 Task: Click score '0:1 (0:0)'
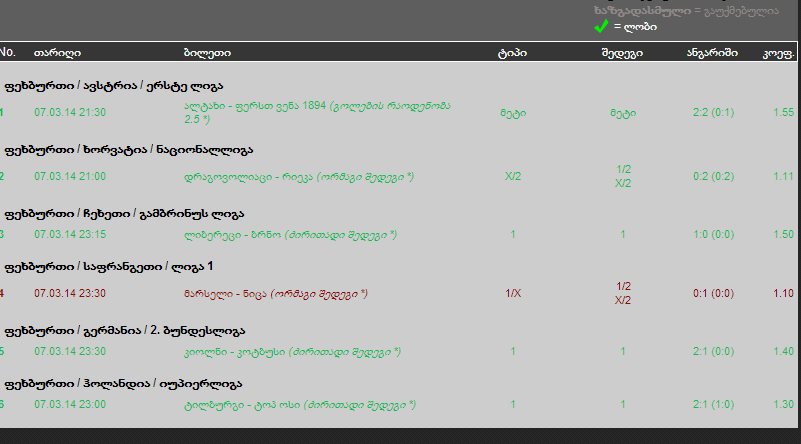[713, 293]
